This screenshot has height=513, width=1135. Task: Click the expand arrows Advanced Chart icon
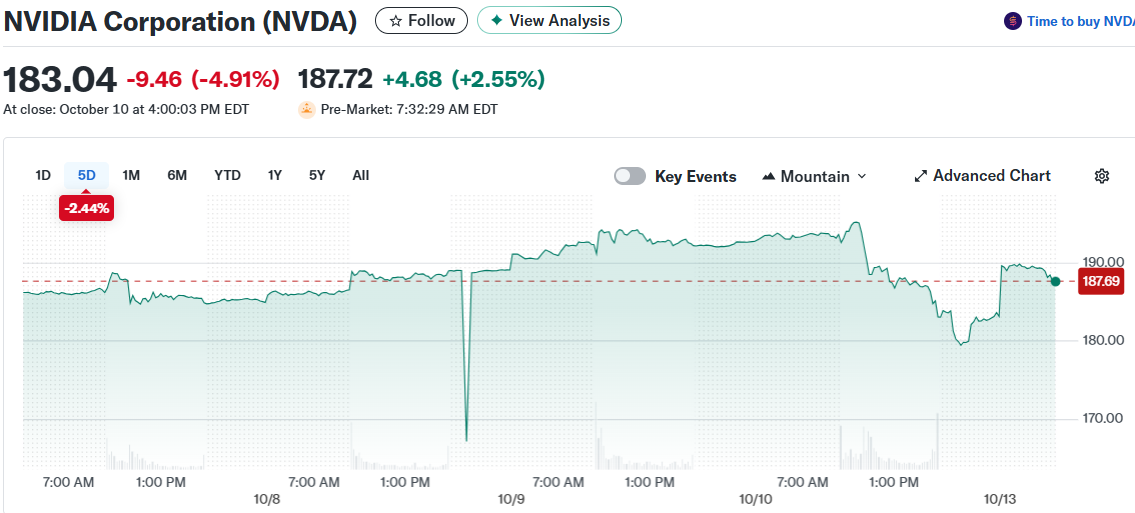pos(921,176)
